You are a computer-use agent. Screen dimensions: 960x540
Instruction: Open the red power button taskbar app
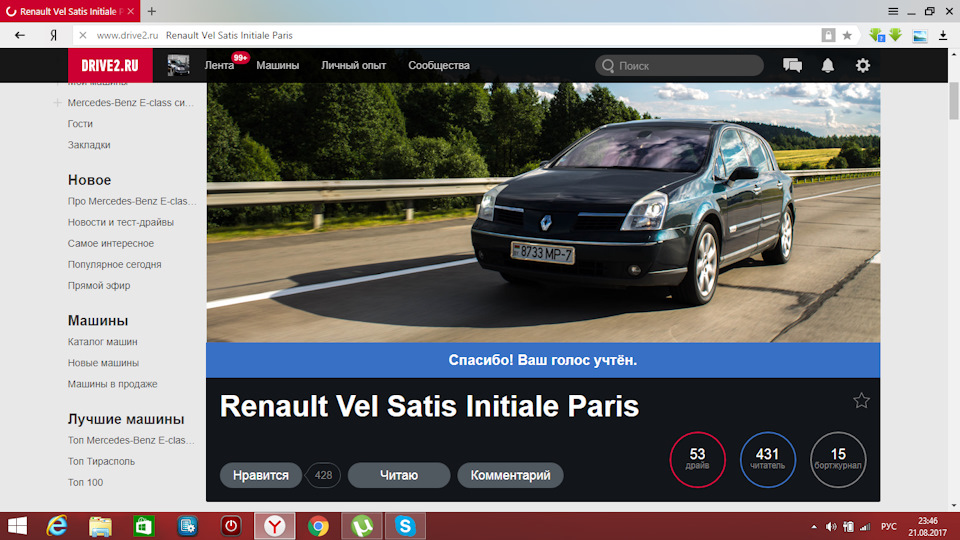pyautogui.click(x=231, y=526)
